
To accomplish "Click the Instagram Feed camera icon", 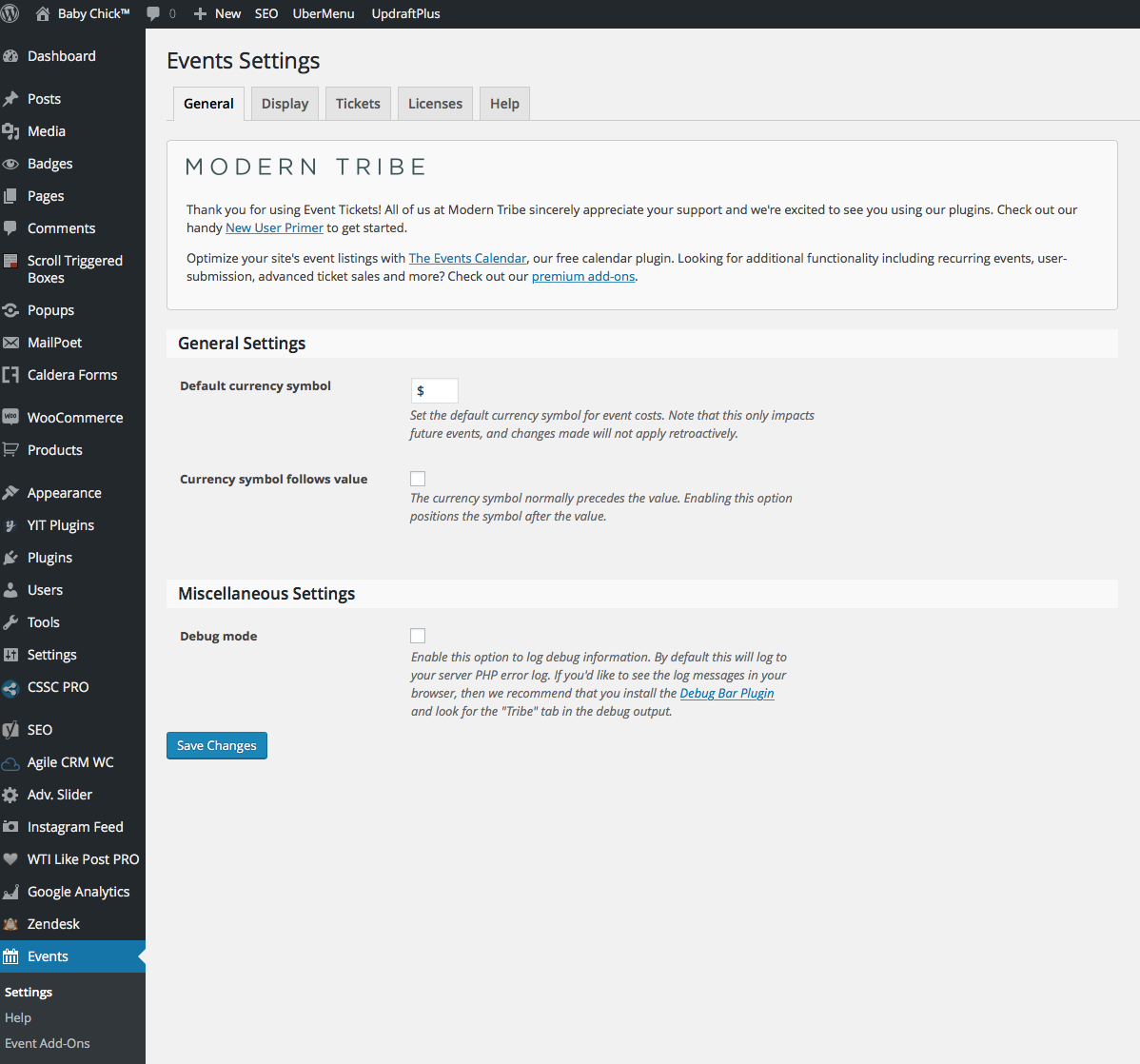I will pyautogui.click(x=10, y=827).
